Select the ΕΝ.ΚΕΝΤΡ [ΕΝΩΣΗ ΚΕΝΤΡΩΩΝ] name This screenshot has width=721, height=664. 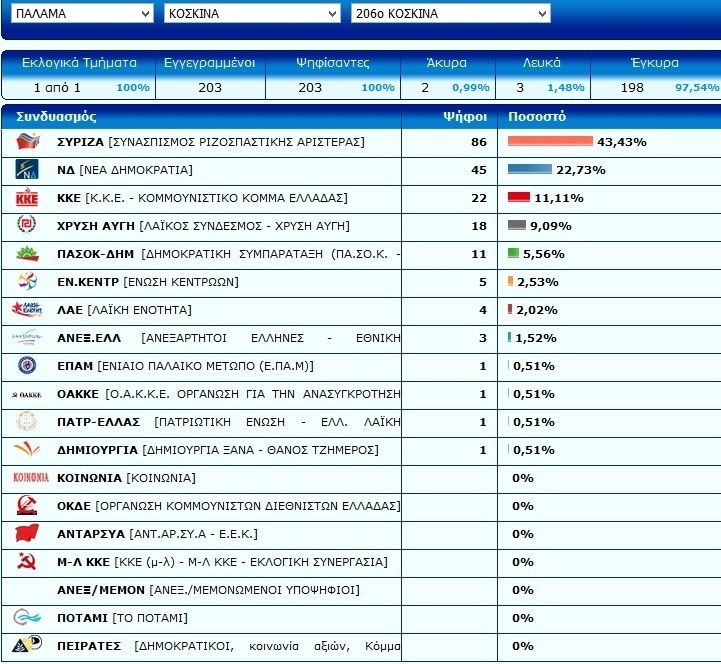[148, 282]
